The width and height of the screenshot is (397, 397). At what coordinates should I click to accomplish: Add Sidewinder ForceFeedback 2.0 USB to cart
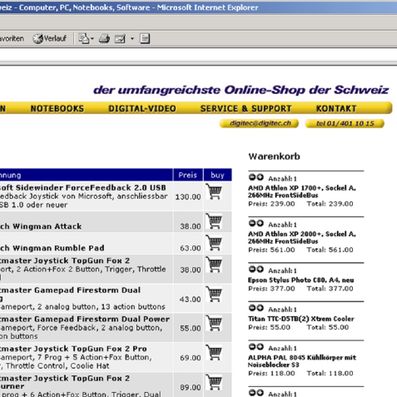pyautogui.click(x=214, y=192)
